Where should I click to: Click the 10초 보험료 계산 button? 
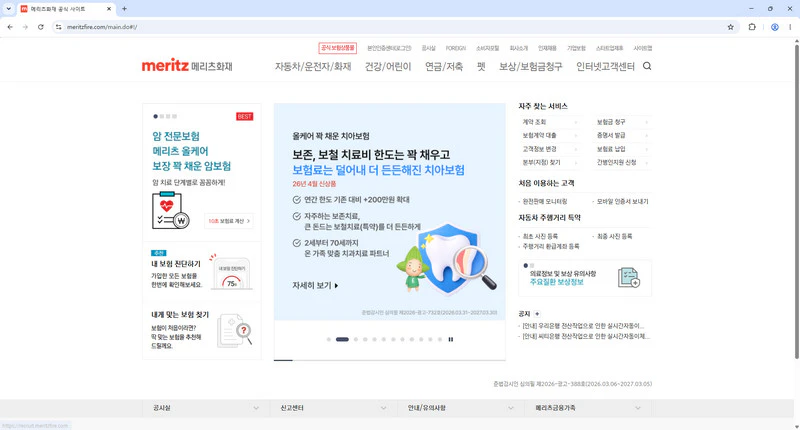(x=229, y=221)
